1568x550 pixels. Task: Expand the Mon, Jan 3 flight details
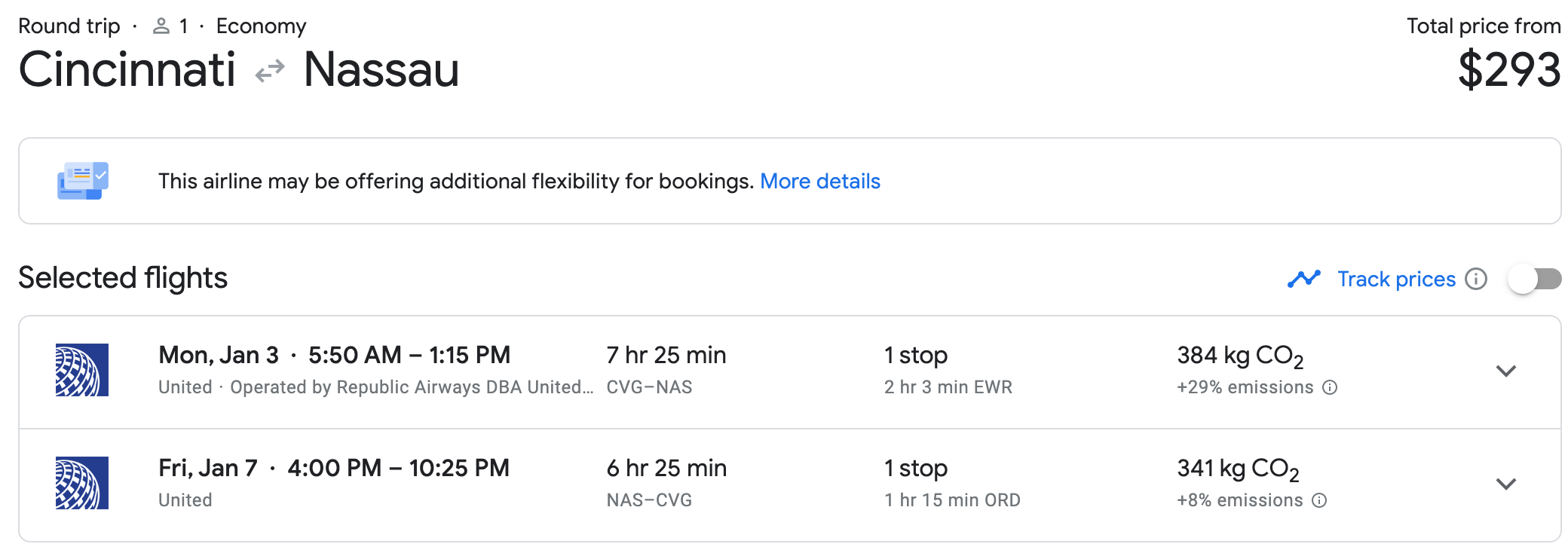pyautogui.click(x=1506, y=371)
